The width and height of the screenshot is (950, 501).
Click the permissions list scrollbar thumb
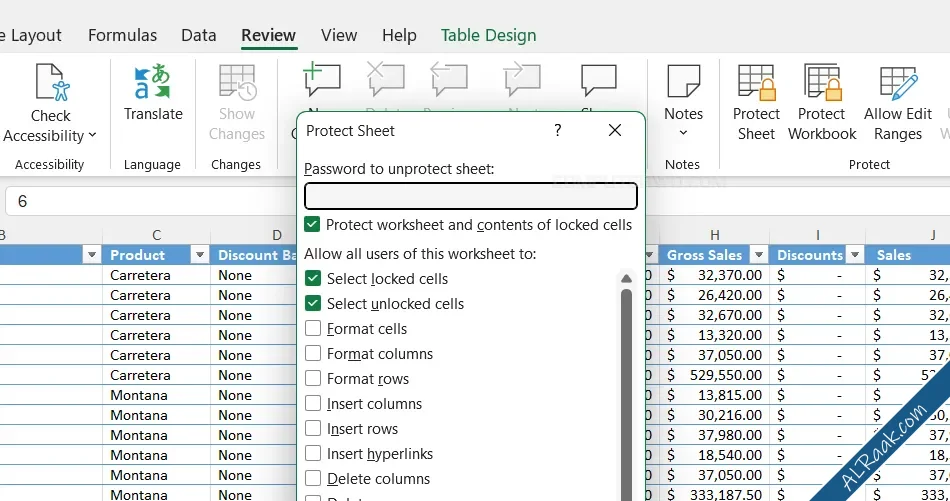click(x=626, y=394)
